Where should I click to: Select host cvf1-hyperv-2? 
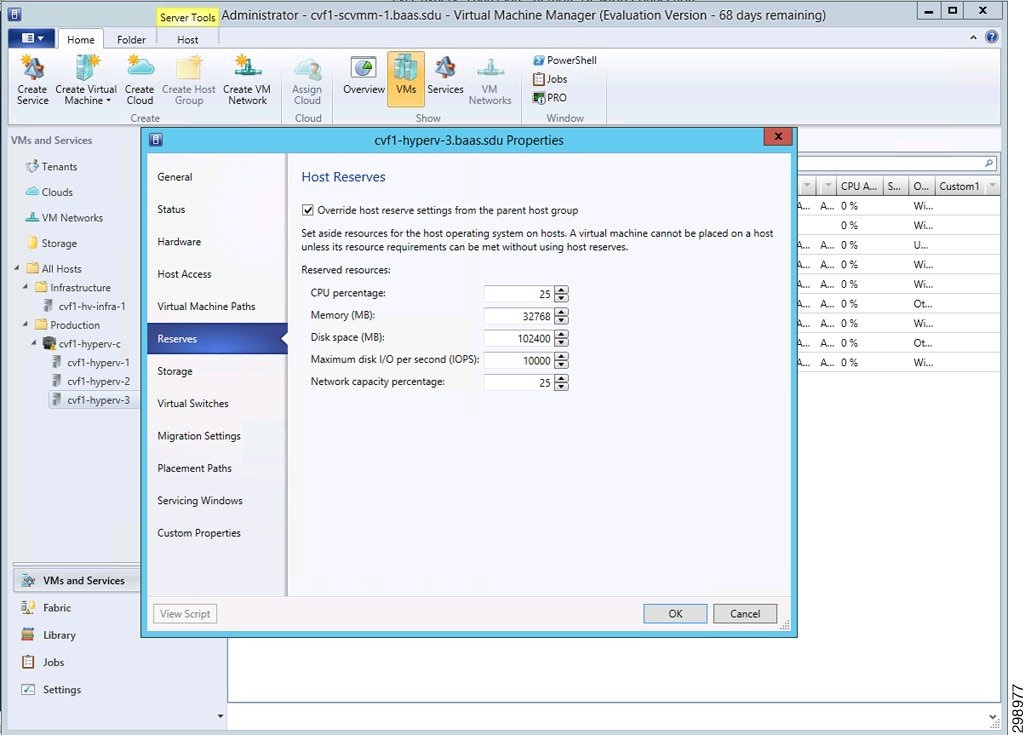(91, 382)
